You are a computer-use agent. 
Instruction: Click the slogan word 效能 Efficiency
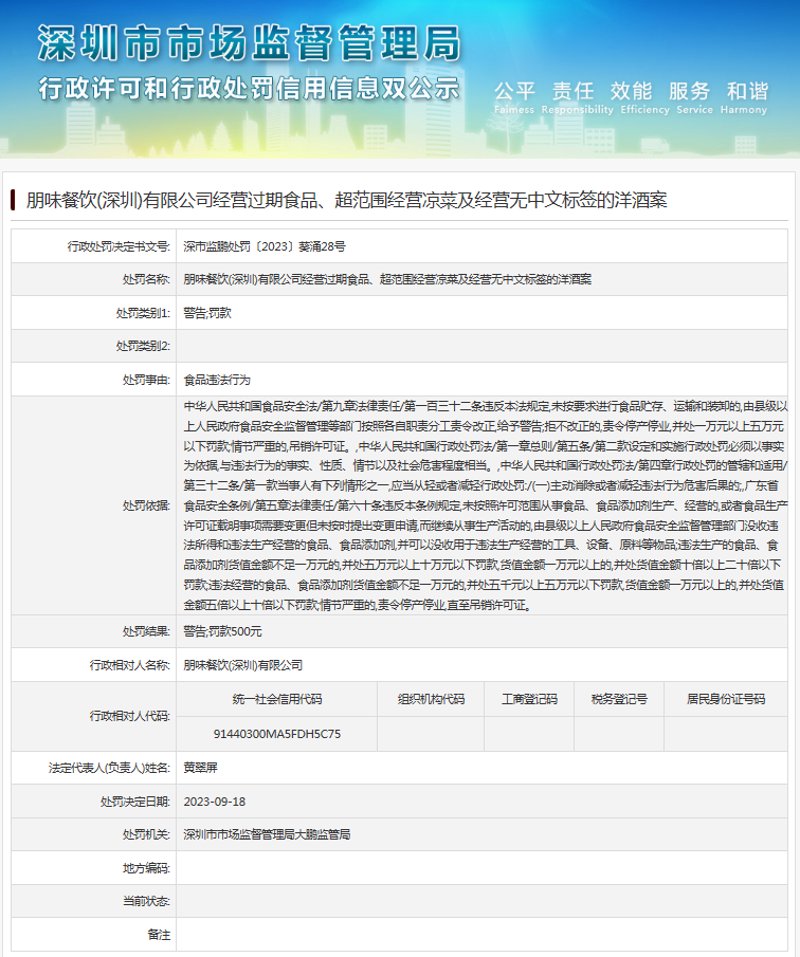(x=644, y=98)
